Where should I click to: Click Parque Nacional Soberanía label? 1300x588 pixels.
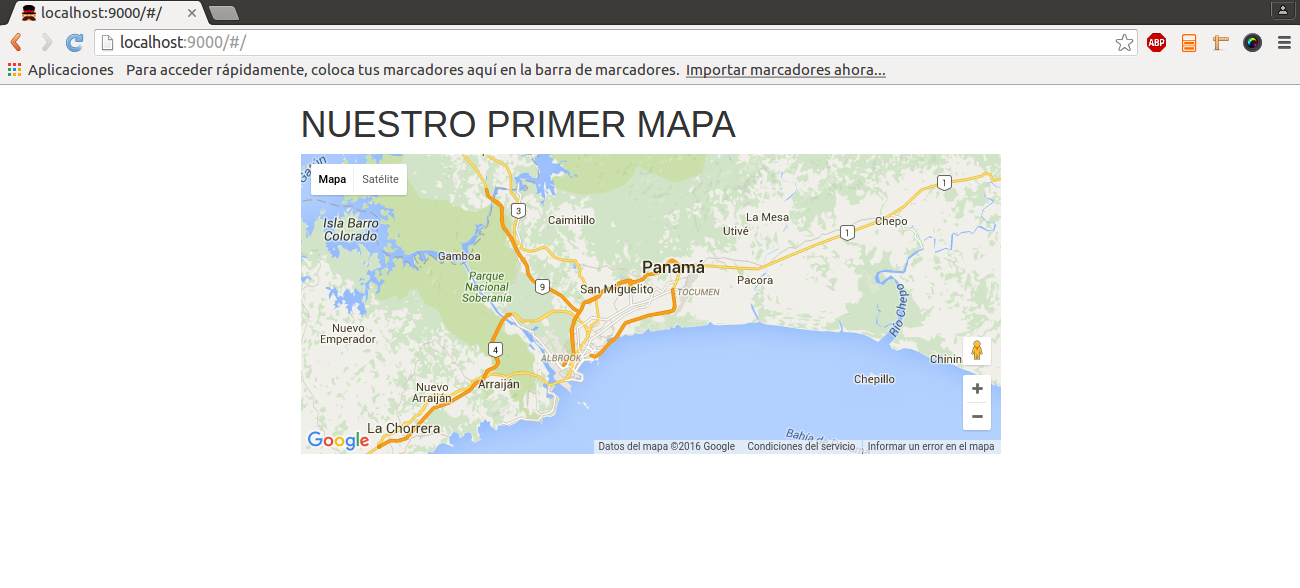click(x=488, y=287)
